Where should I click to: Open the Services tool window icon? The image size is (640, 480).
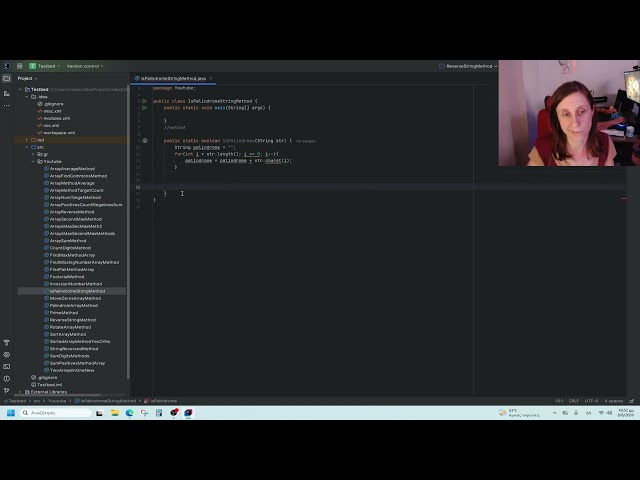pyautogui.click(x=7, y=355)
